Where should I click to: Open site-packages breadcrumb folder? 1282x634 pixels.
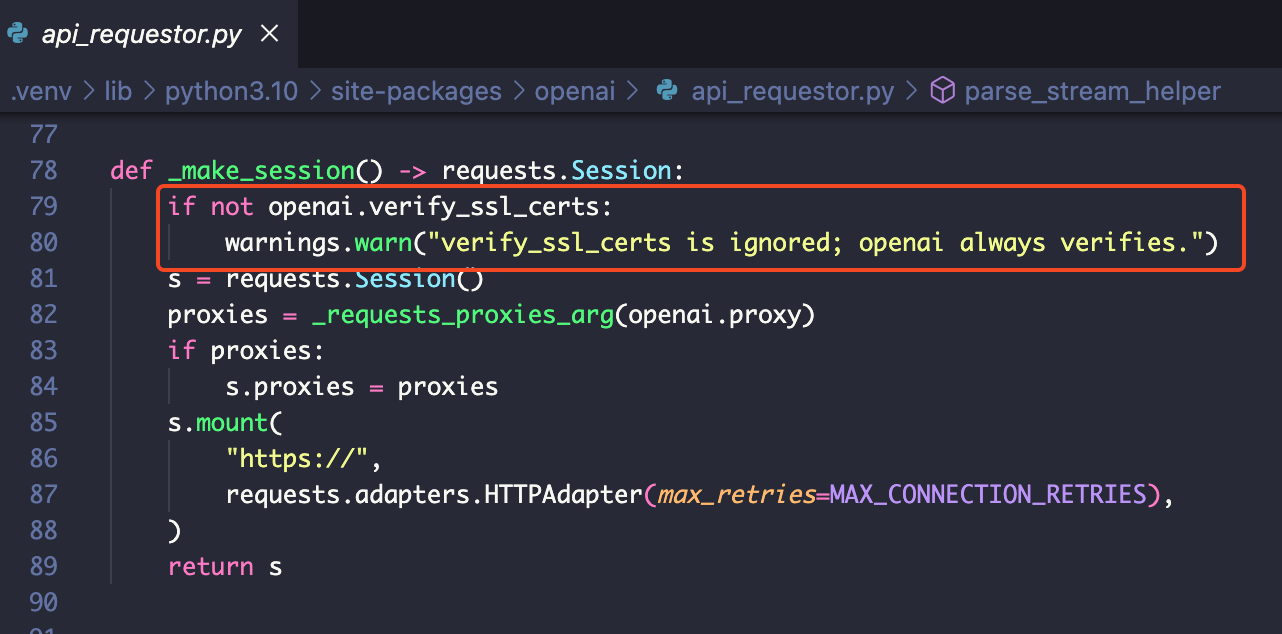click(418, 92)
